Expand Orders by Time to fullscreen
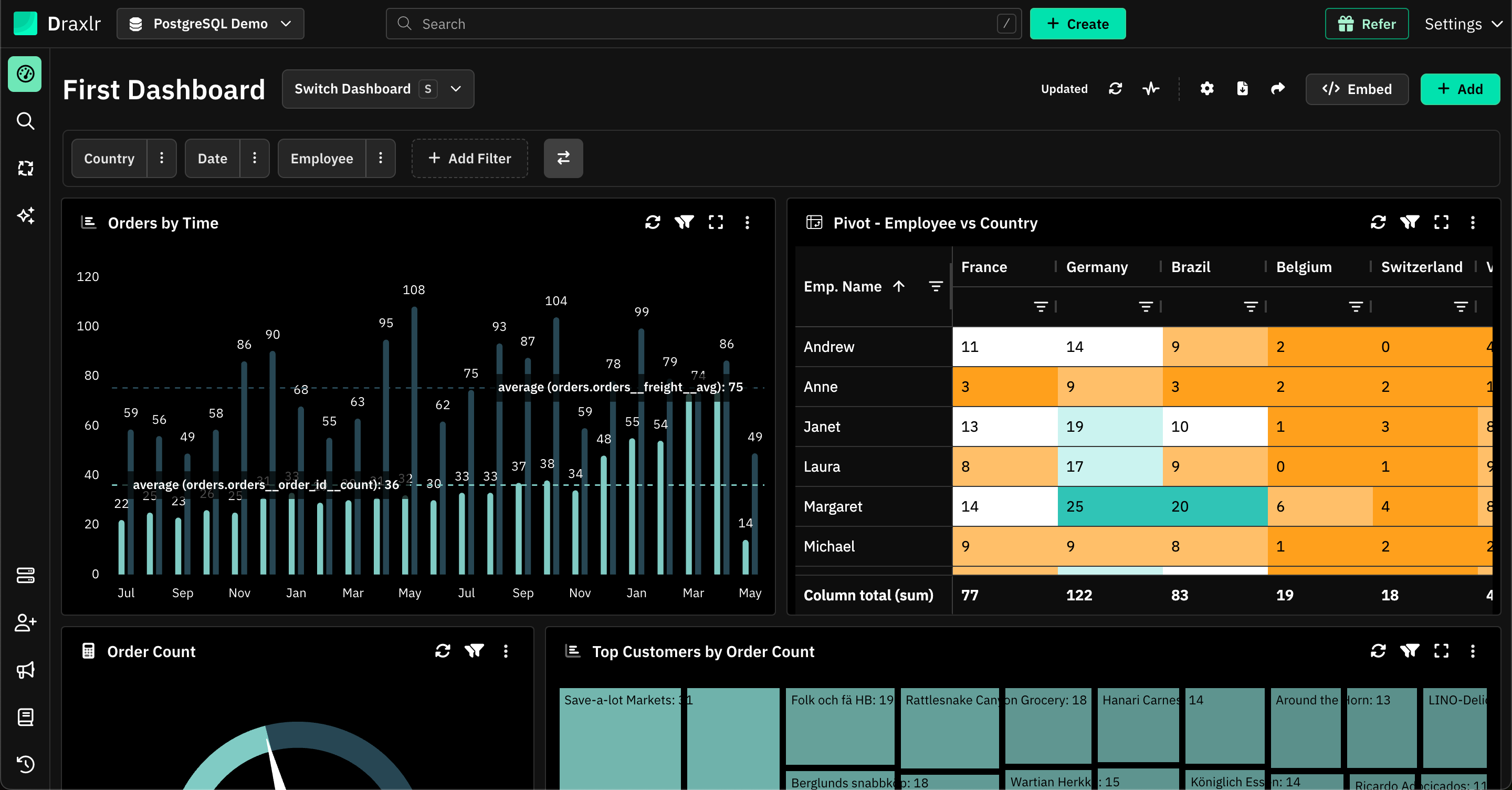The width and height of the screenshot is (1512, 790). click(x=716, y=223)
